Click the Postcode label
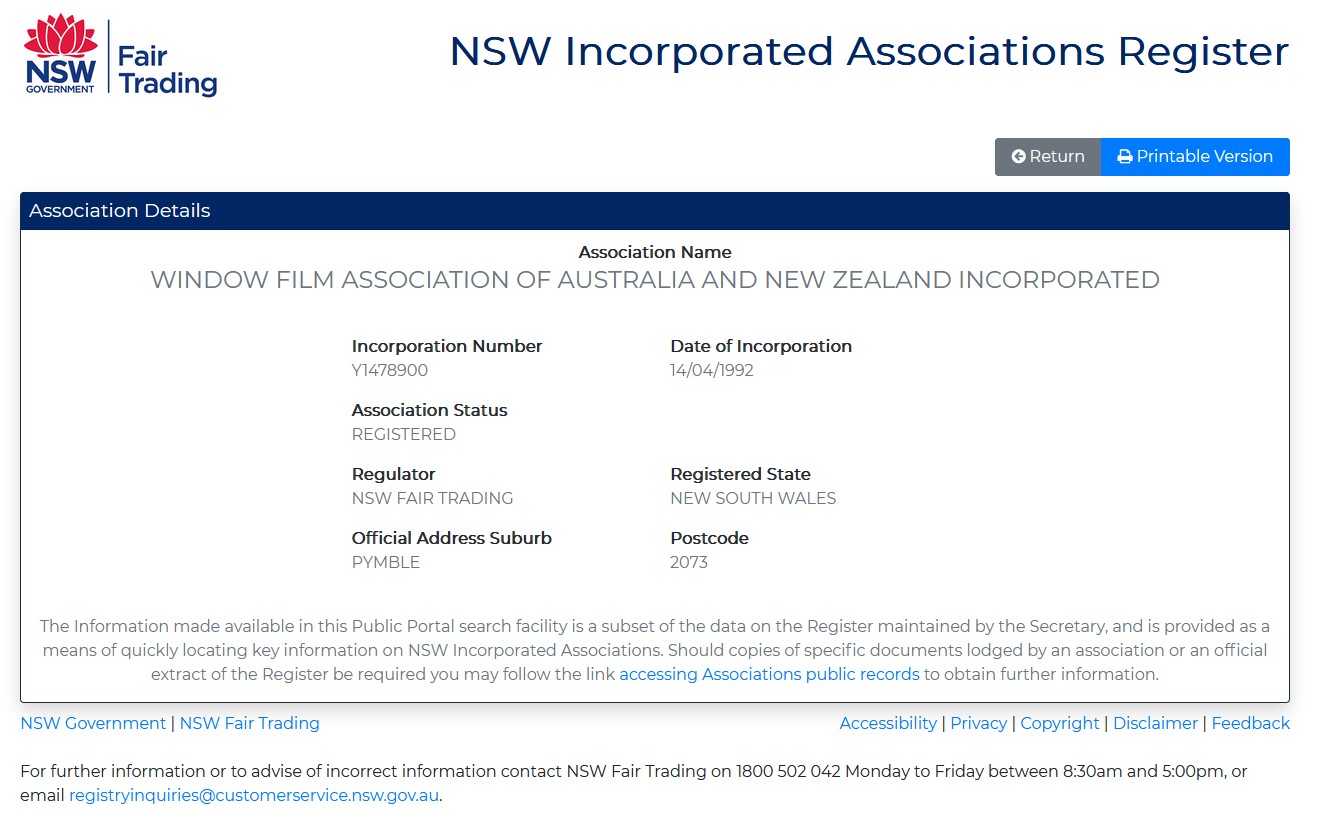The image size is (1328, 815). point(710,538)
